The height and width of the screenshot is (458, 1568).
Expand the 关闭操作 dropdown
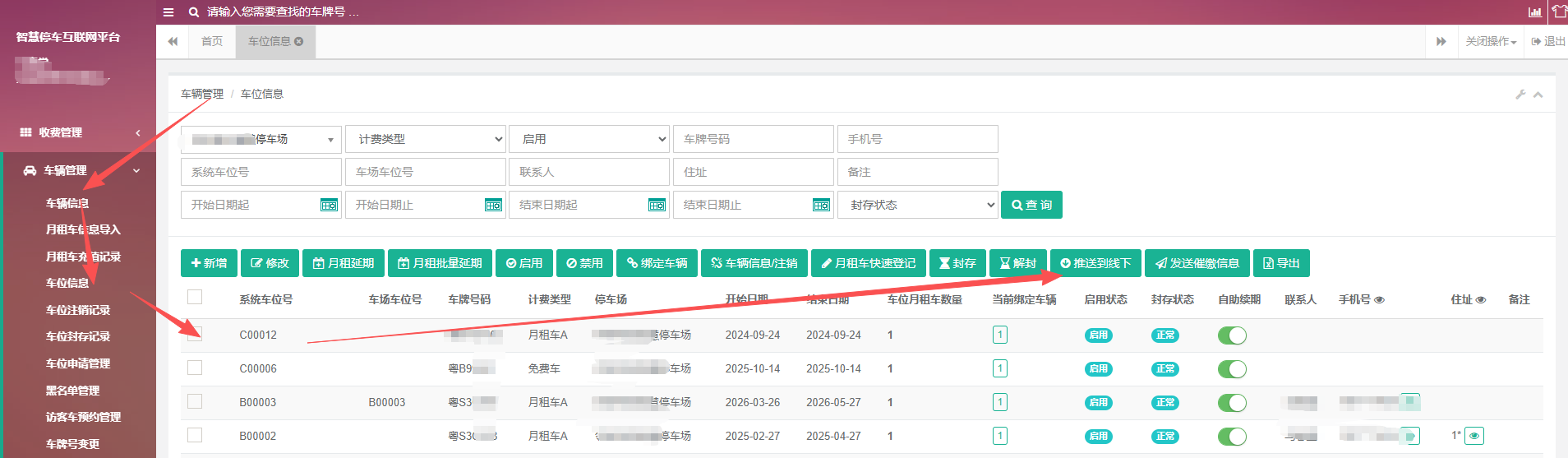[1491, 41]
